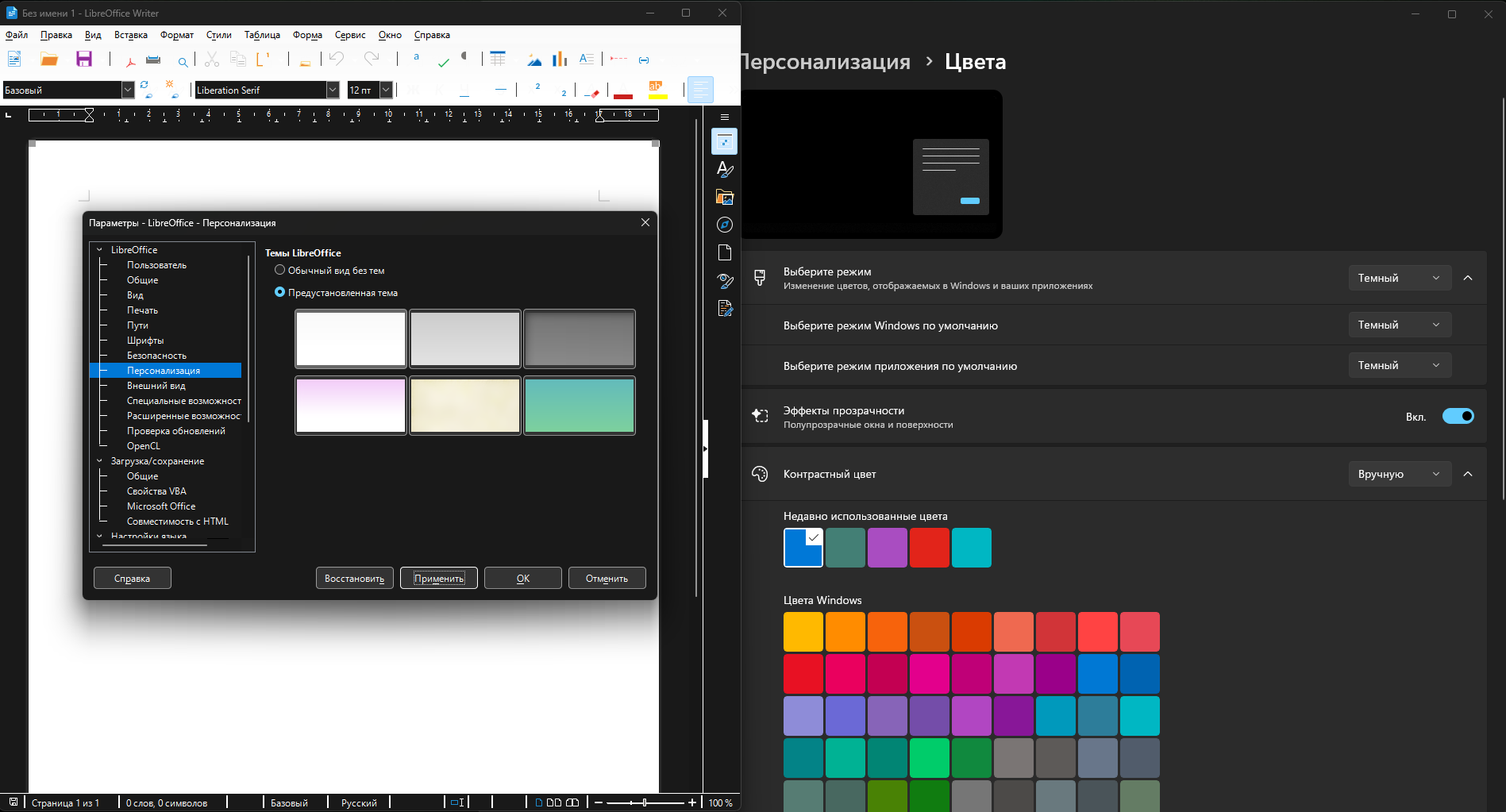Toggle the 'Эффекты прозрачности' switch

click(x=1458, y=416)
